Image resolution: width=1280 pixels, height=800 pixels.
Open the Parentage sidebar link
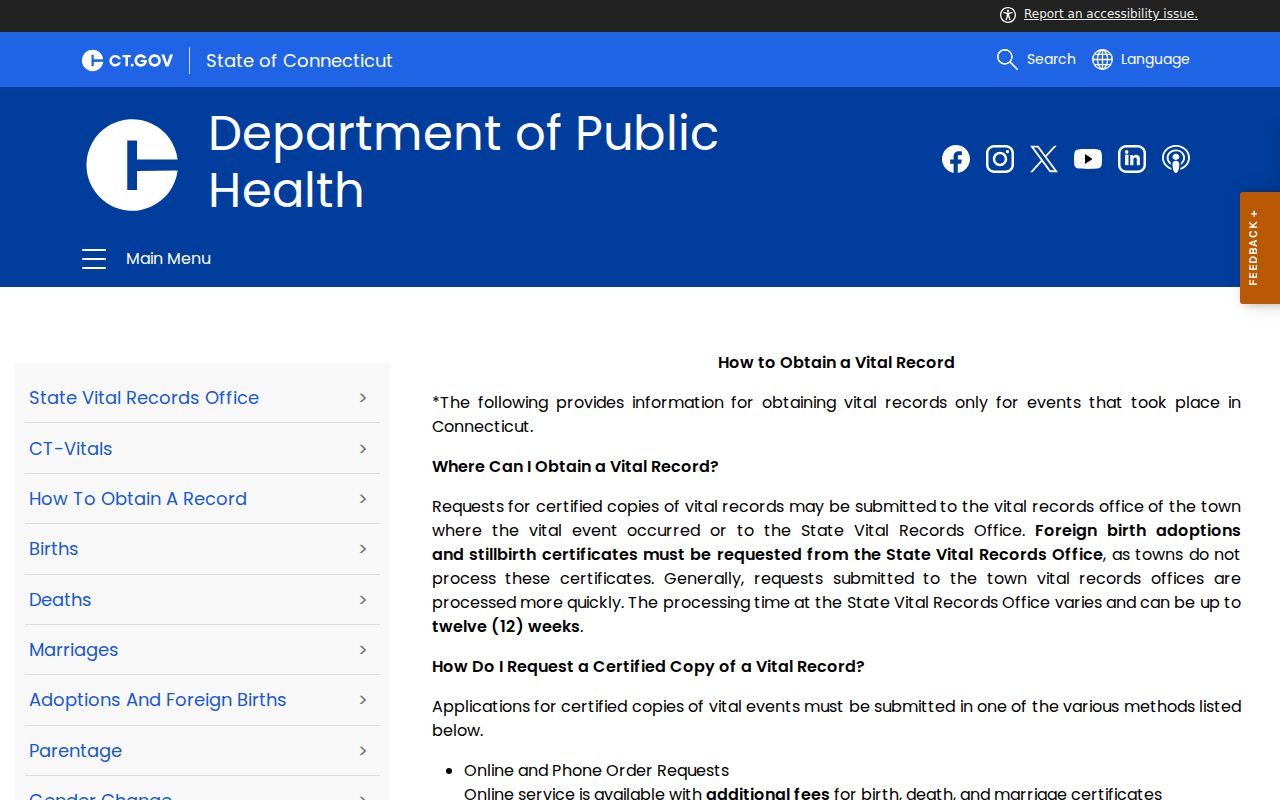click(75, 751)
